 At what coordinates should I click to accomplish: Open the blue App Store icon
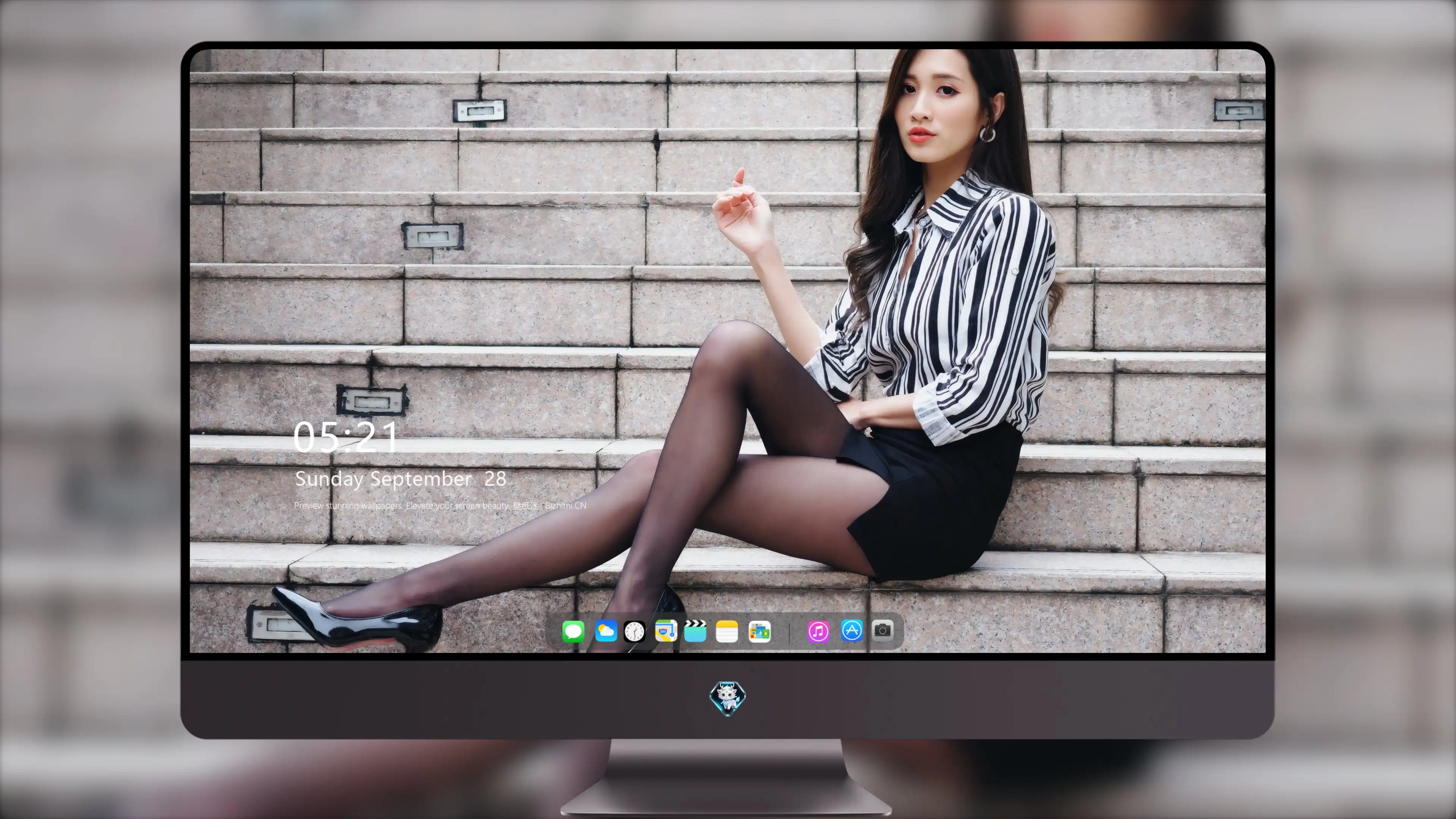point(852,631)
